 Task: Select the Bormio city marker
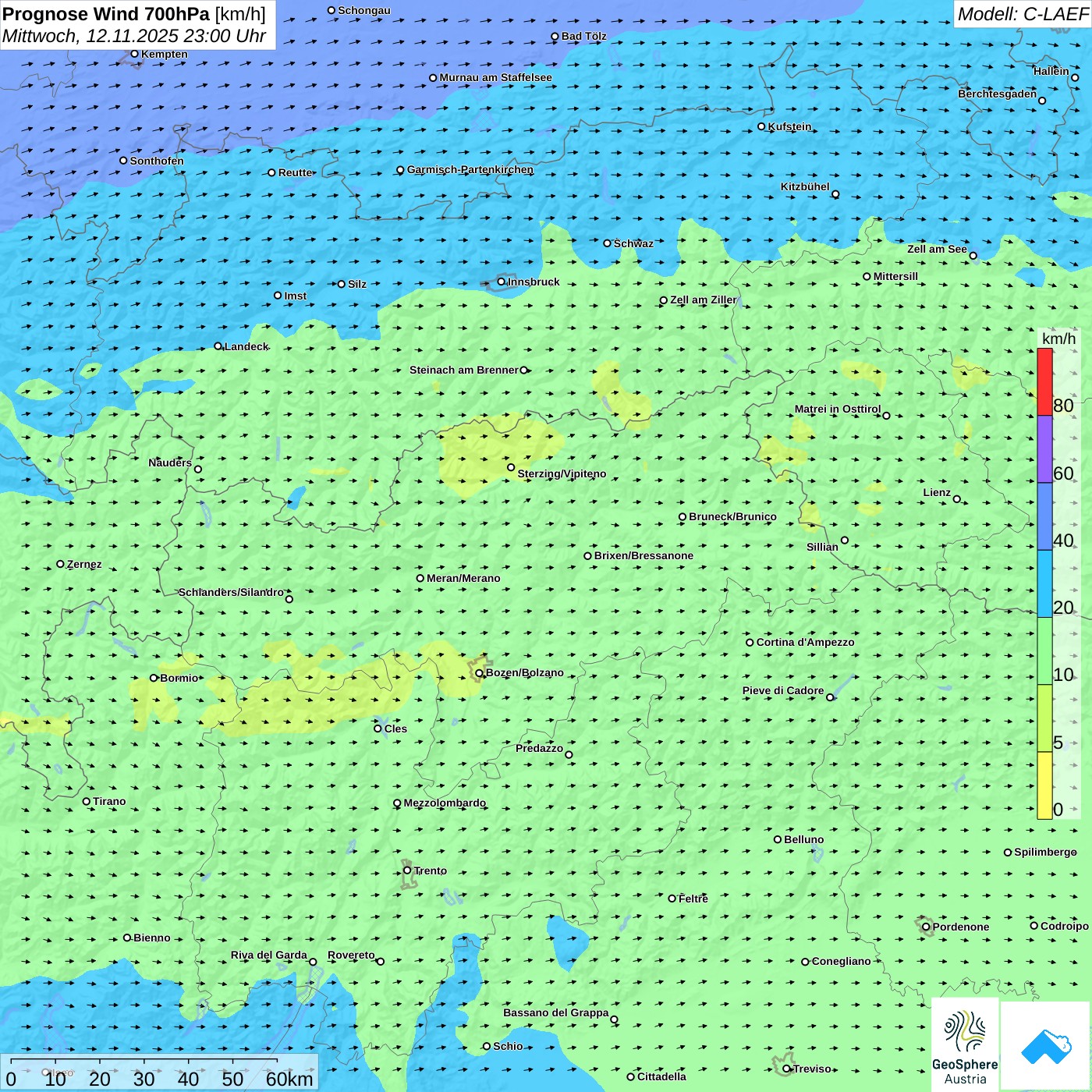coord(154,678)
